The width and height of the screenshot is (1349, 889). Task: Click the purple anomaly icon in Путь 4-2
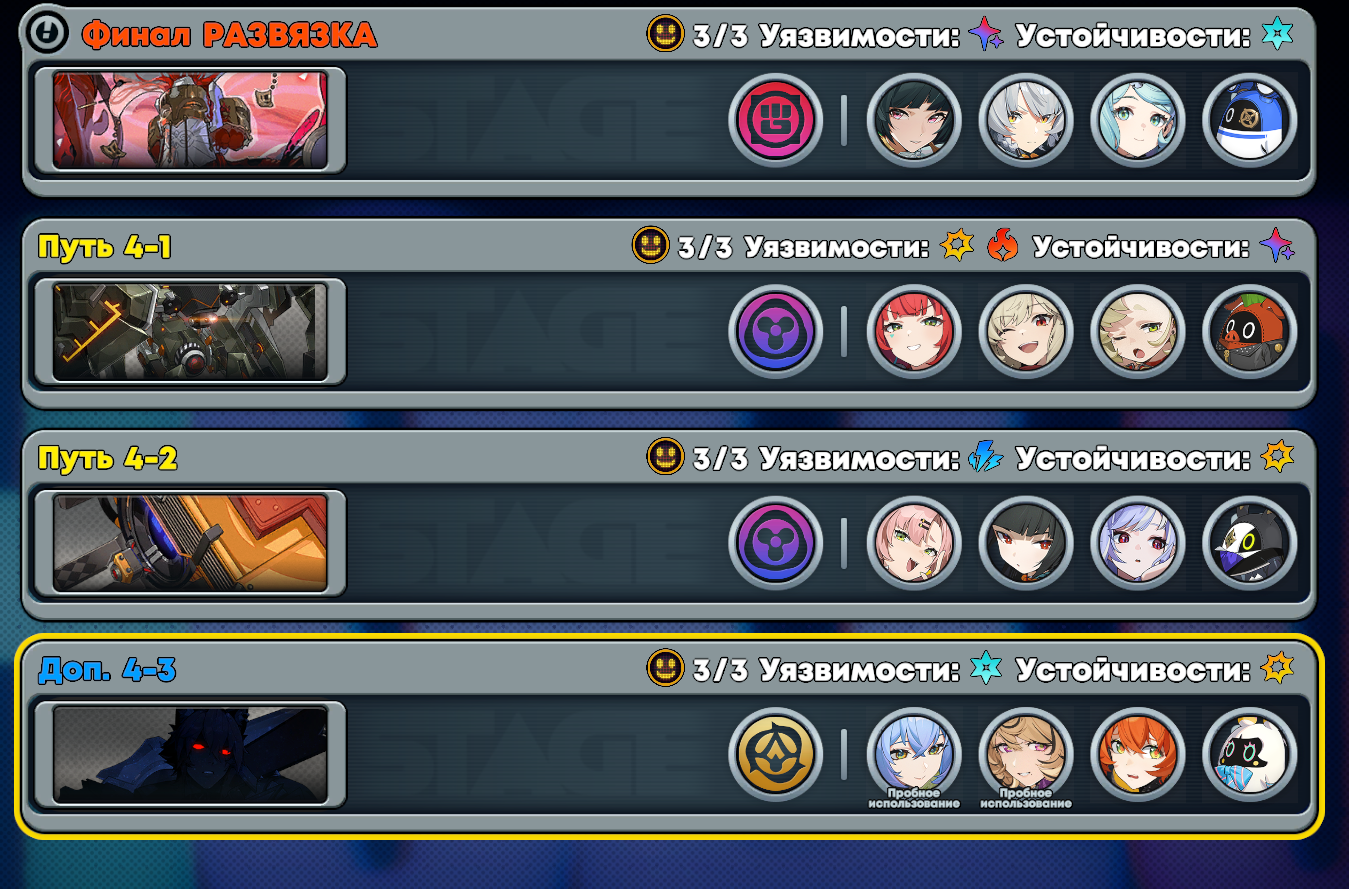coord(775,543)
